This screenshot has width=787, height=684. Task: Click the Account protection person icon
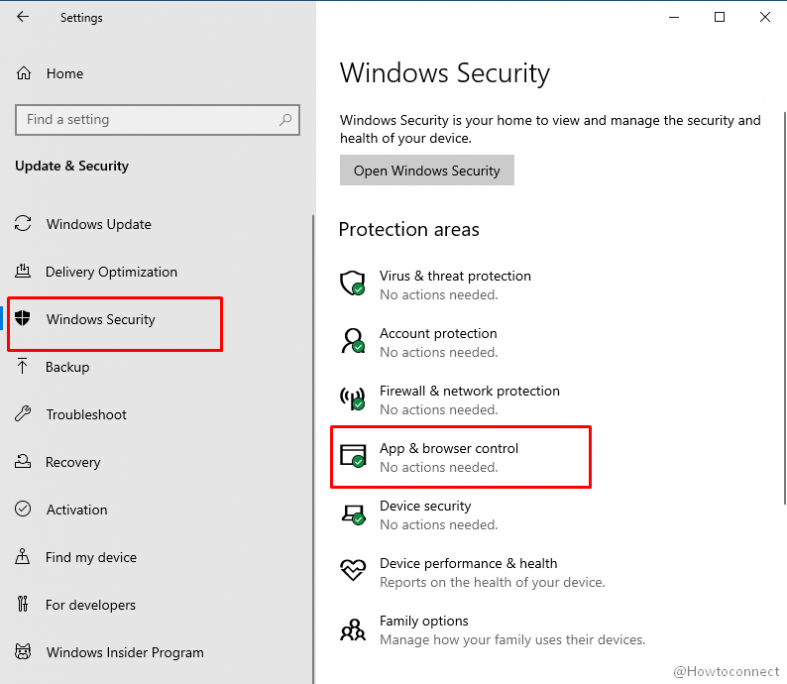click(x=353, y=341)
